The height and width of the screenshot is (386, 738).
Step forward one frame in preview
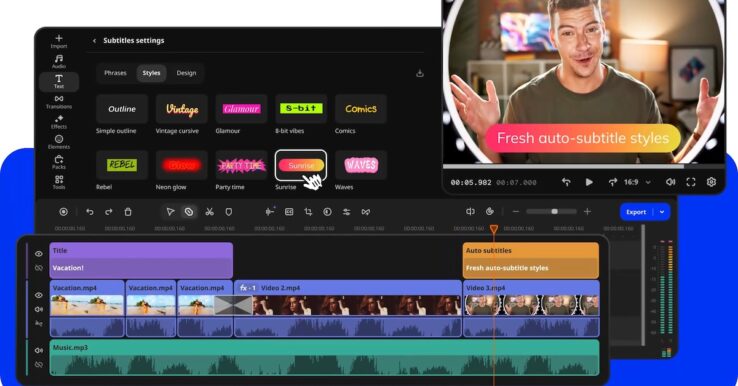coord(612,182)
